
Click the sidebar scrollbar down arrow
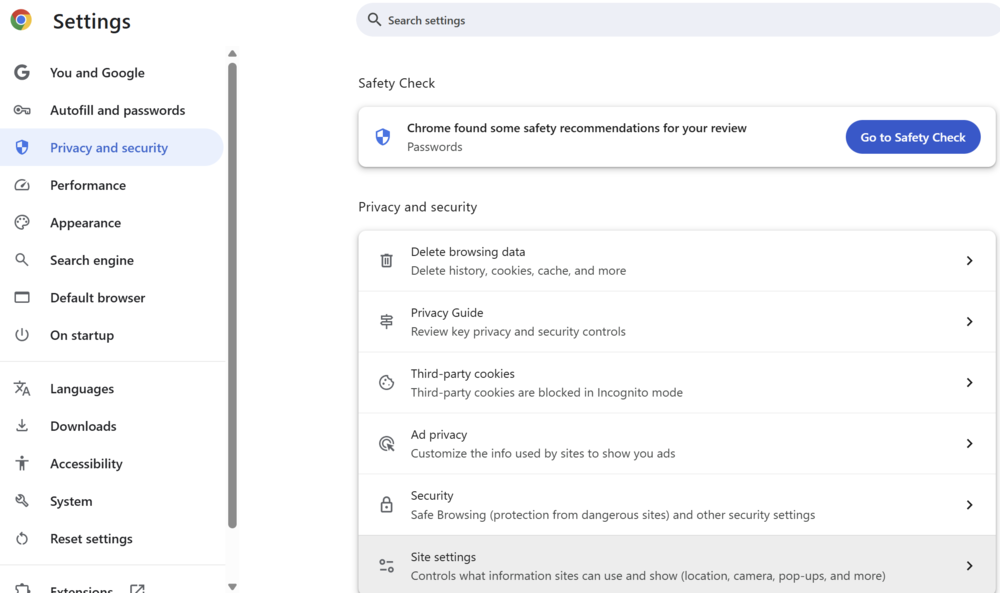(x=232, y=587)
